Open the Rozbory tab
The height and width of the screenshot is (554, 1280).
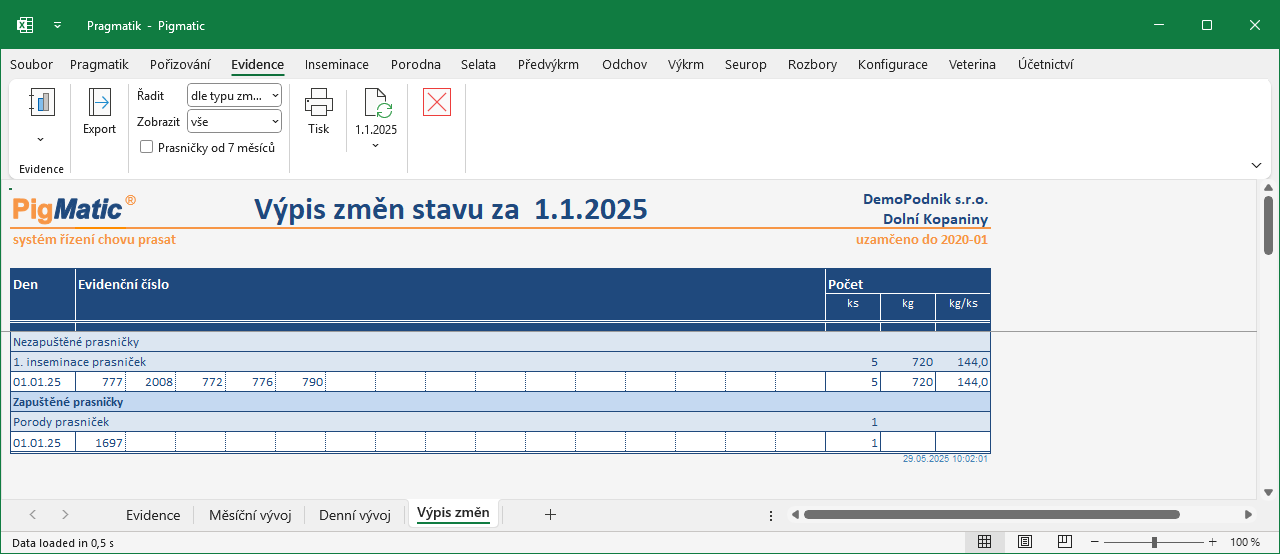pyautogui.click(x=812, y=64)
